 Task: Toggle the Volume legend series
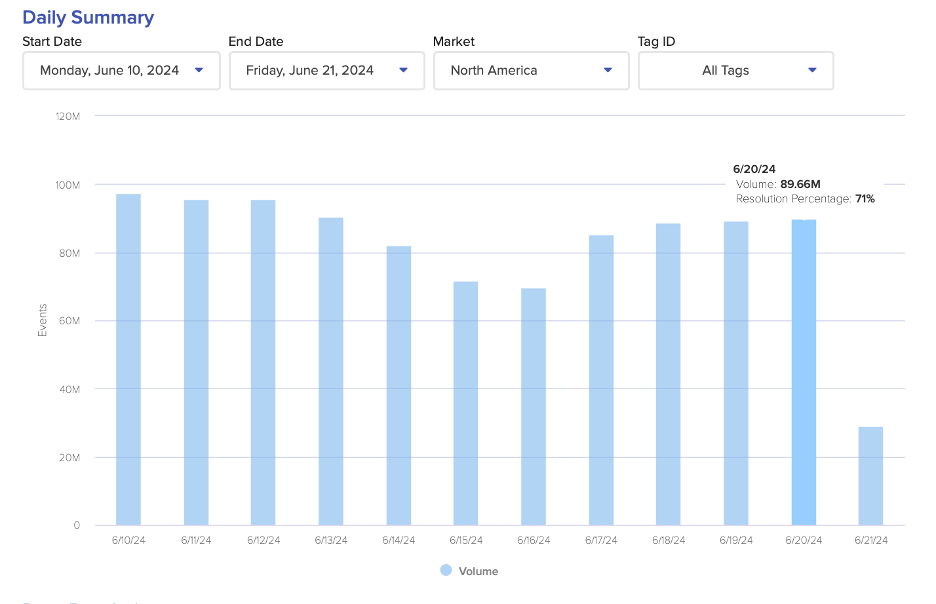click(x=477, y=571)
